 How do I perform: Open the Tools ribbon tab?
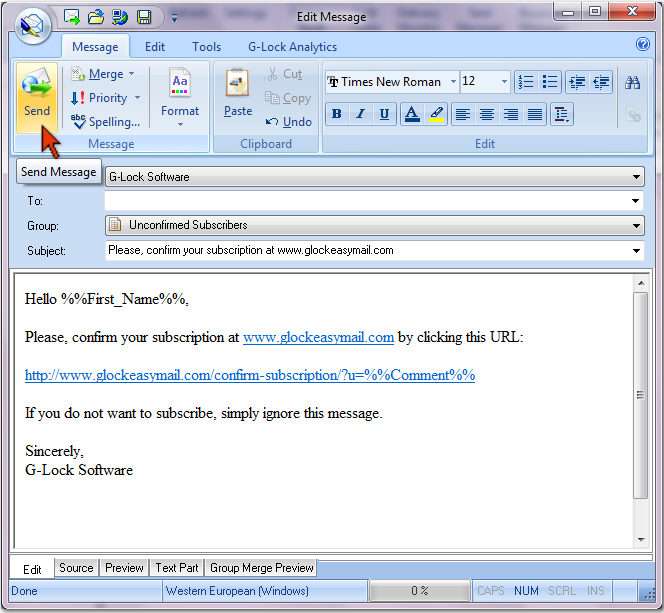[206, 47]
